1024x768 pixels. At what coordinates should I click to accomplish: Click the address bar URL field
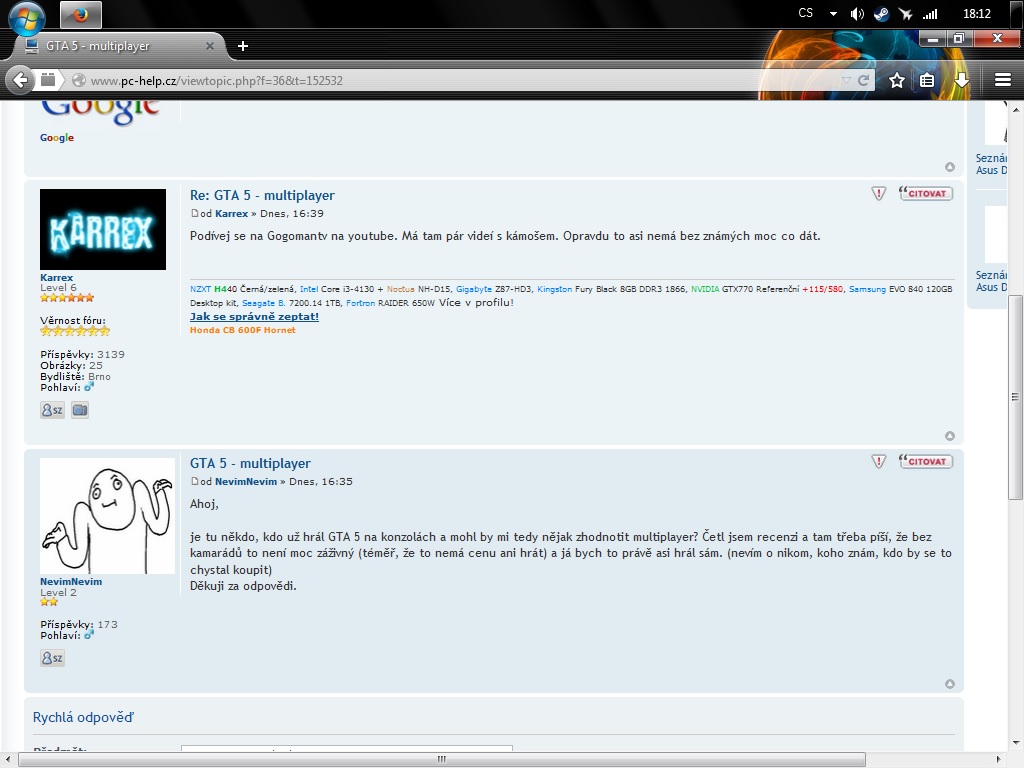coord(450,80)
